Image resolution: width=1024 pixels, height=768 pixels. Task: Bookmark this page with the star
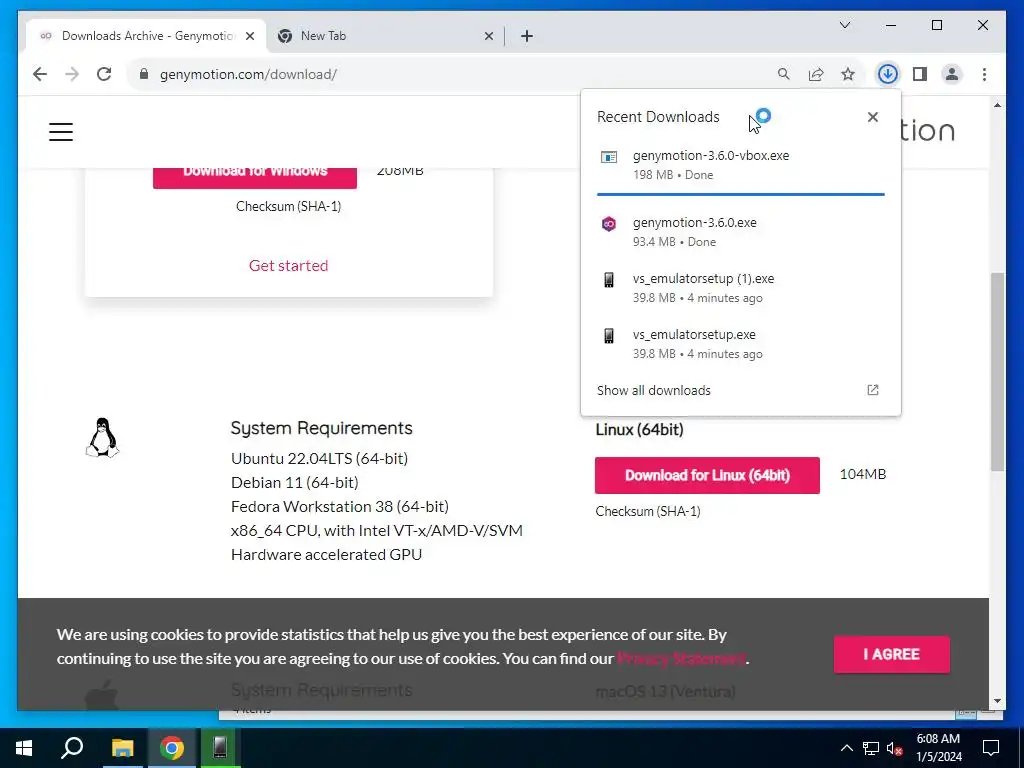tap(848, 74)
